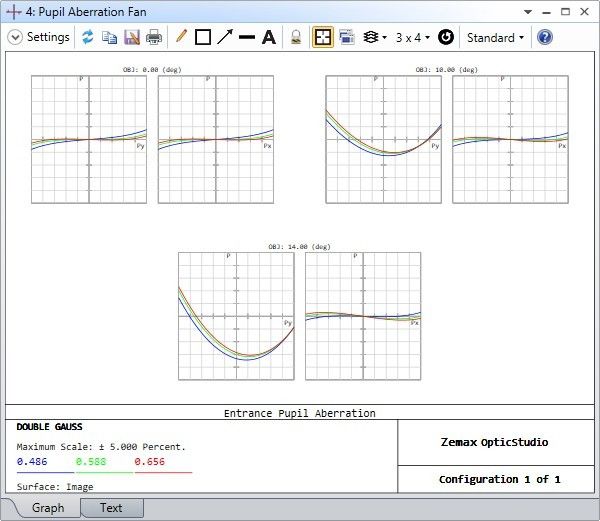600x521 pixels.
Task: Click the Py plot for OBJ 10.00 deg
Action: click(383, 139)
